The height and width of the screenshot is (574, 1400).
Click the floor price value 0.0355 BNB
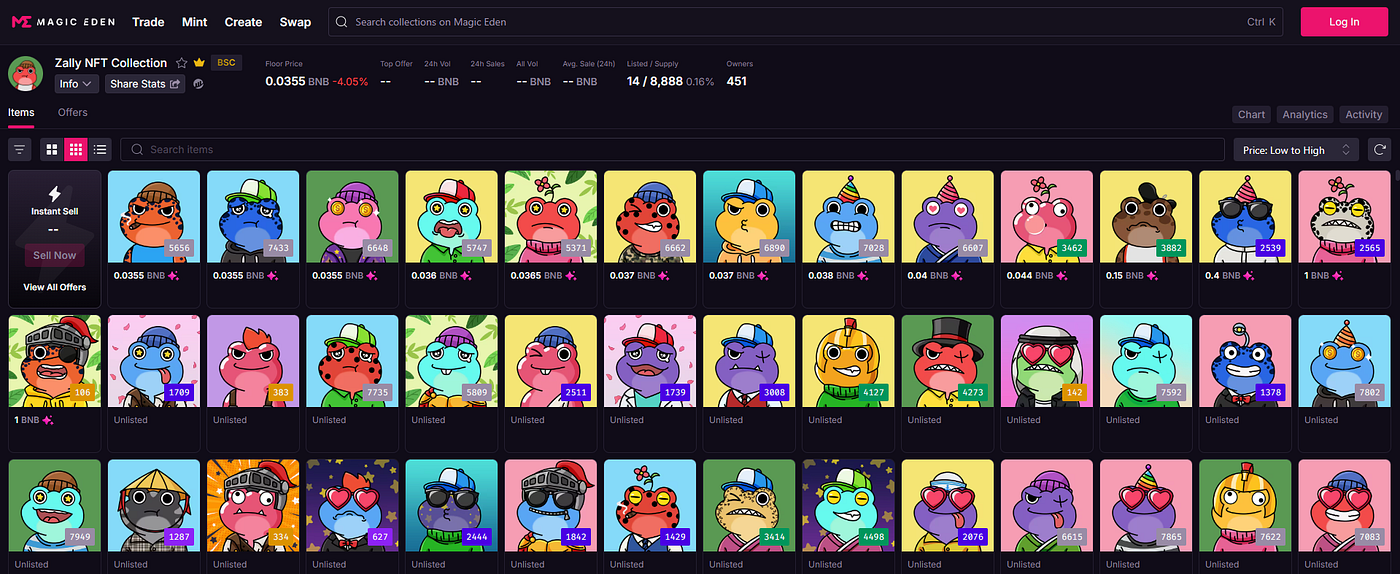(x=297, y=81)
